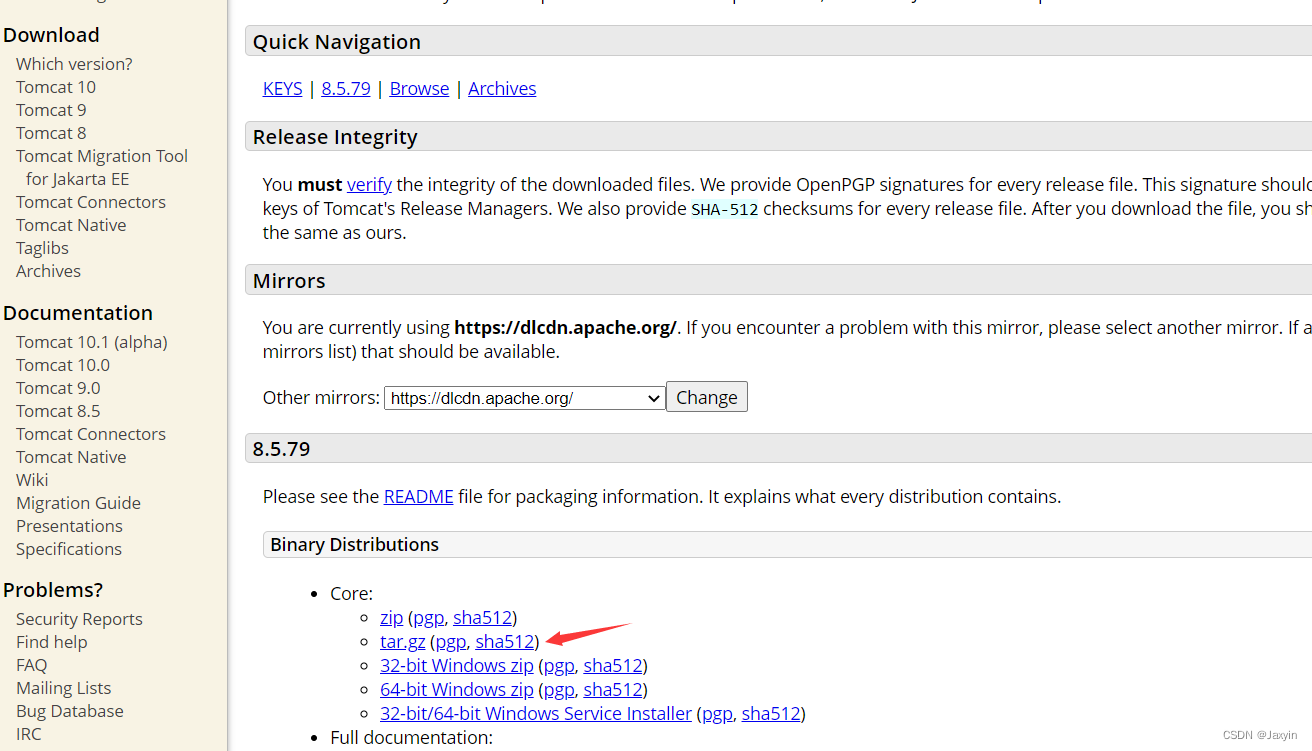The image size is (1312, 751).
Task: Open pgp signature for Core zip
Action: pos(428,618)
